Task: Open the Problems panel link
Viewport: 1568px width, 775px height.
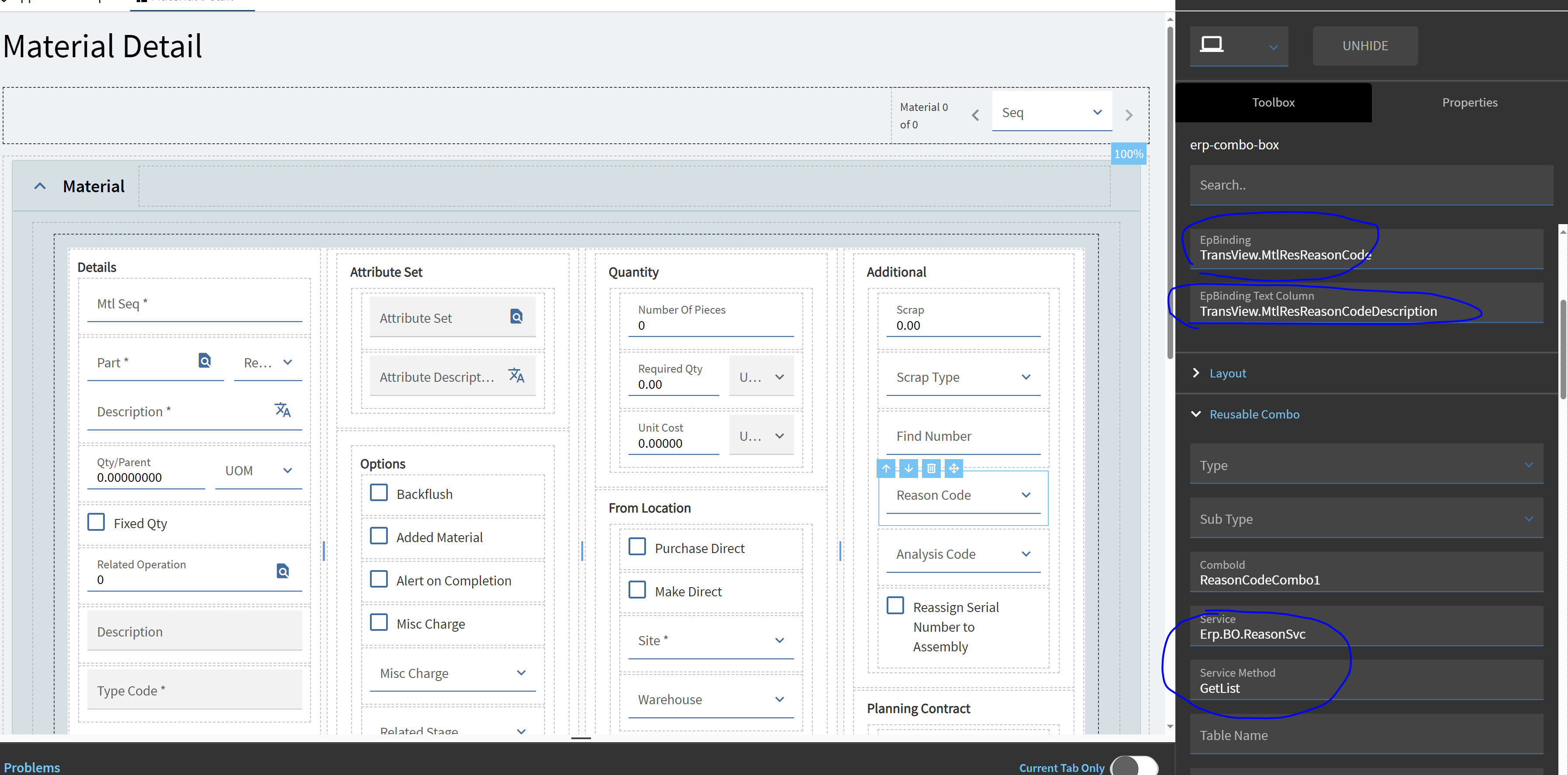Action: click(31, 767)
